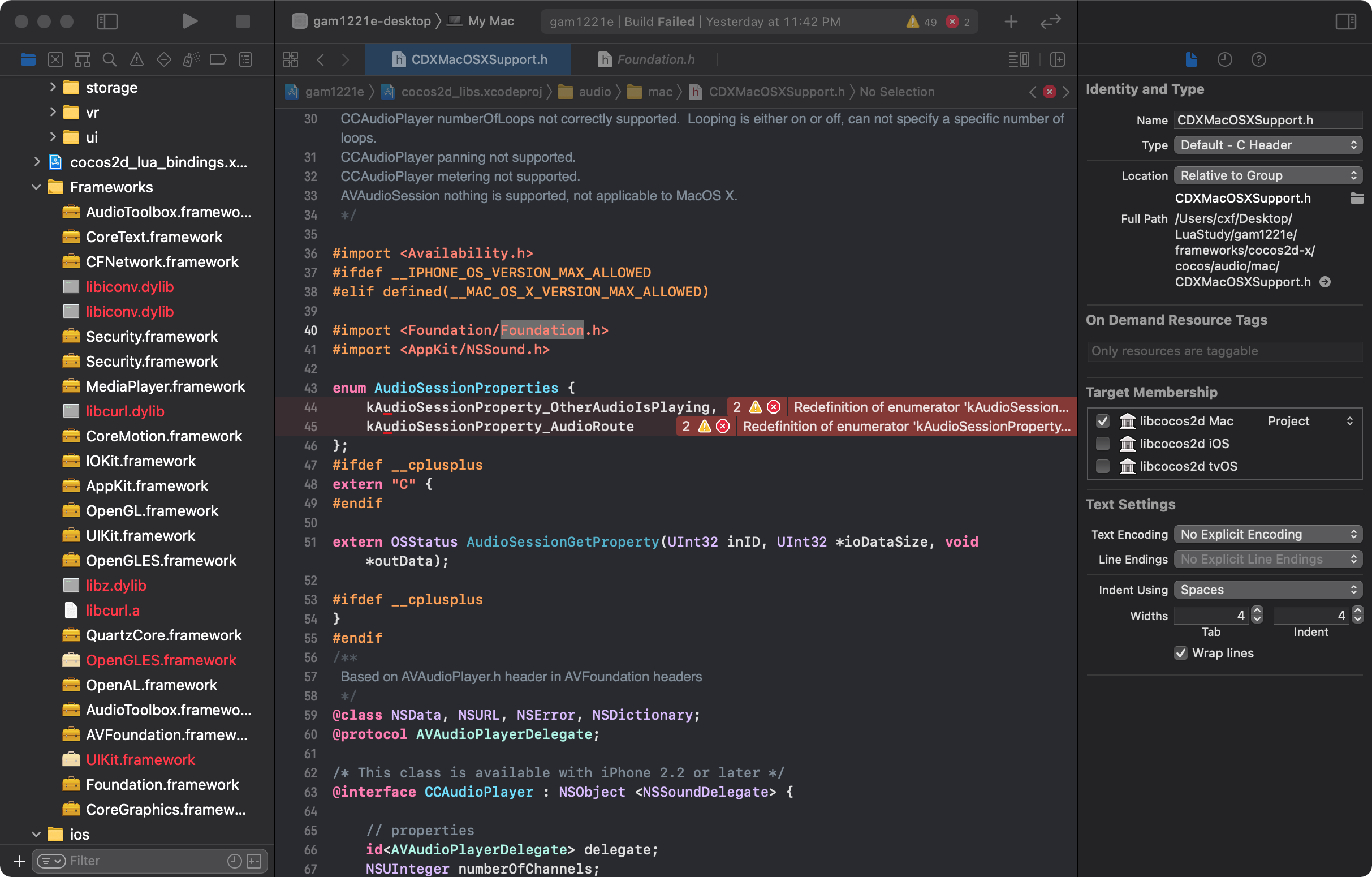Show the History inspector clock icon

click(1224, 59)
